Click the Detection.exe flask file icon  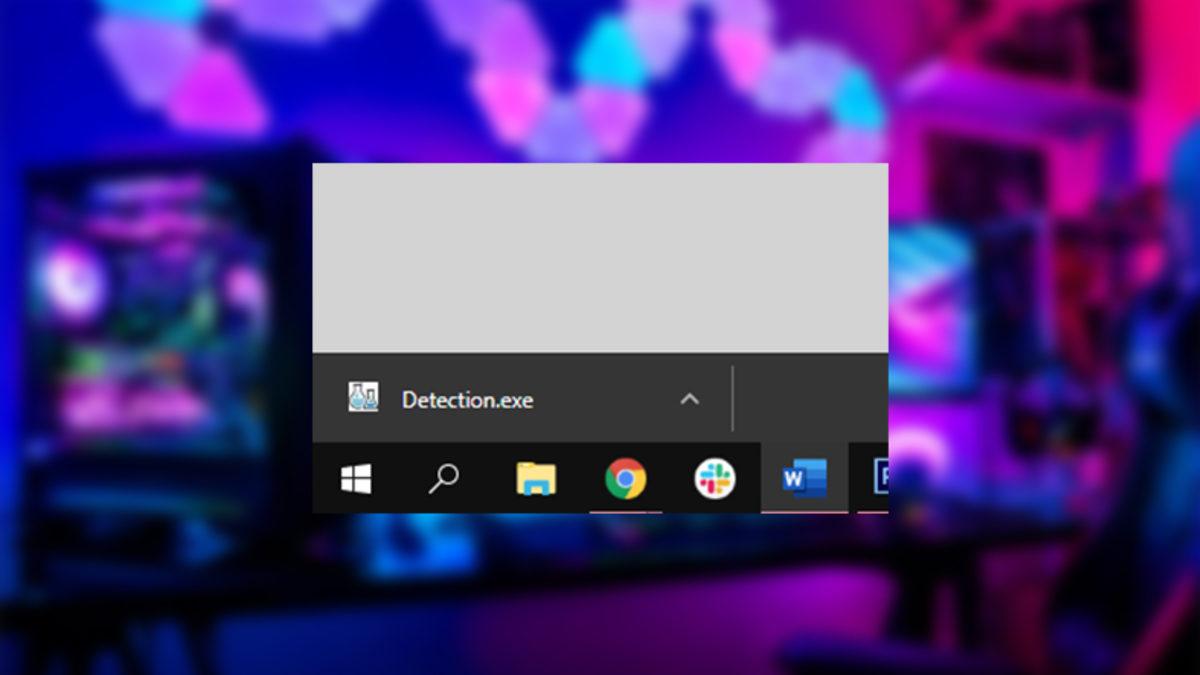(363, 398)
